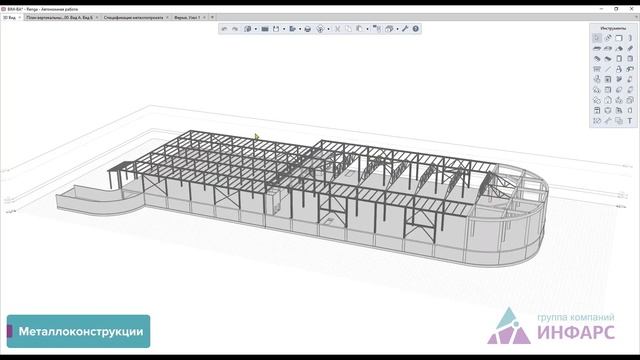Select the Wall tool in Инструменты panel
This screenshot has height=360, width=640.
click(x=619, y=38)
